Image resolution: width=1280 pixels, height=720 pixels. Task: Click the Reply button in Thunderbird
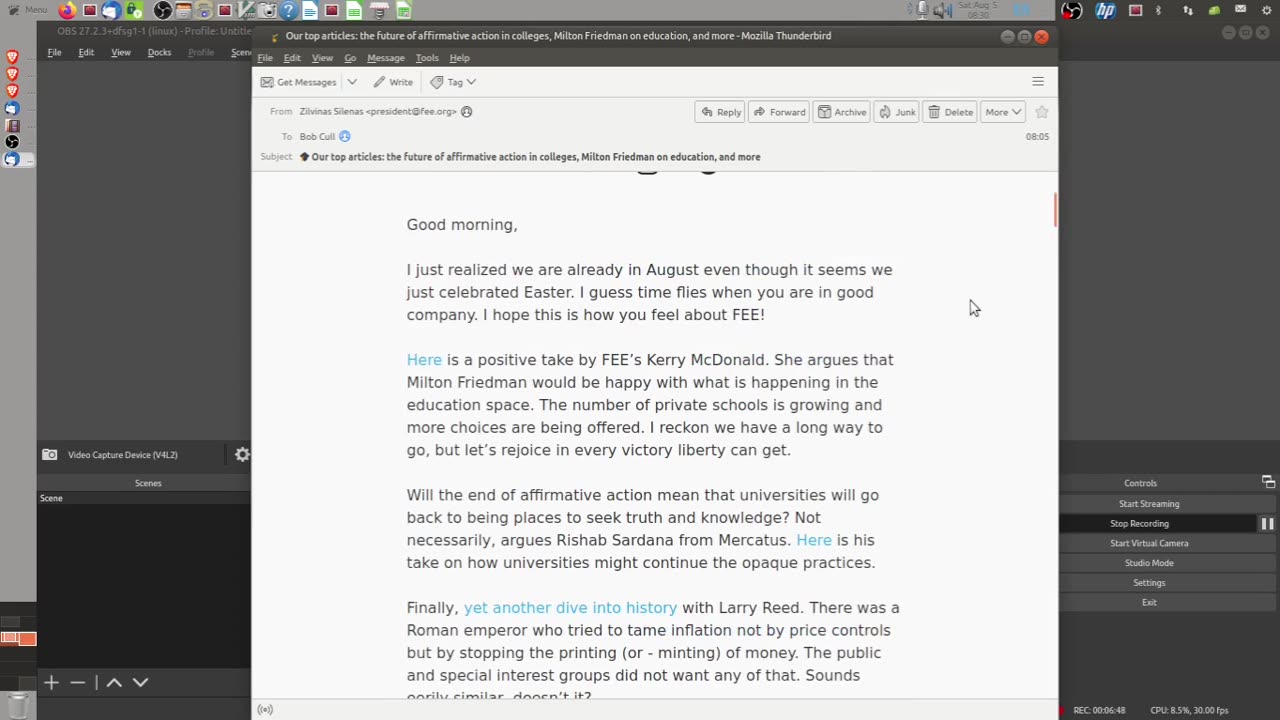pos(721,112)
